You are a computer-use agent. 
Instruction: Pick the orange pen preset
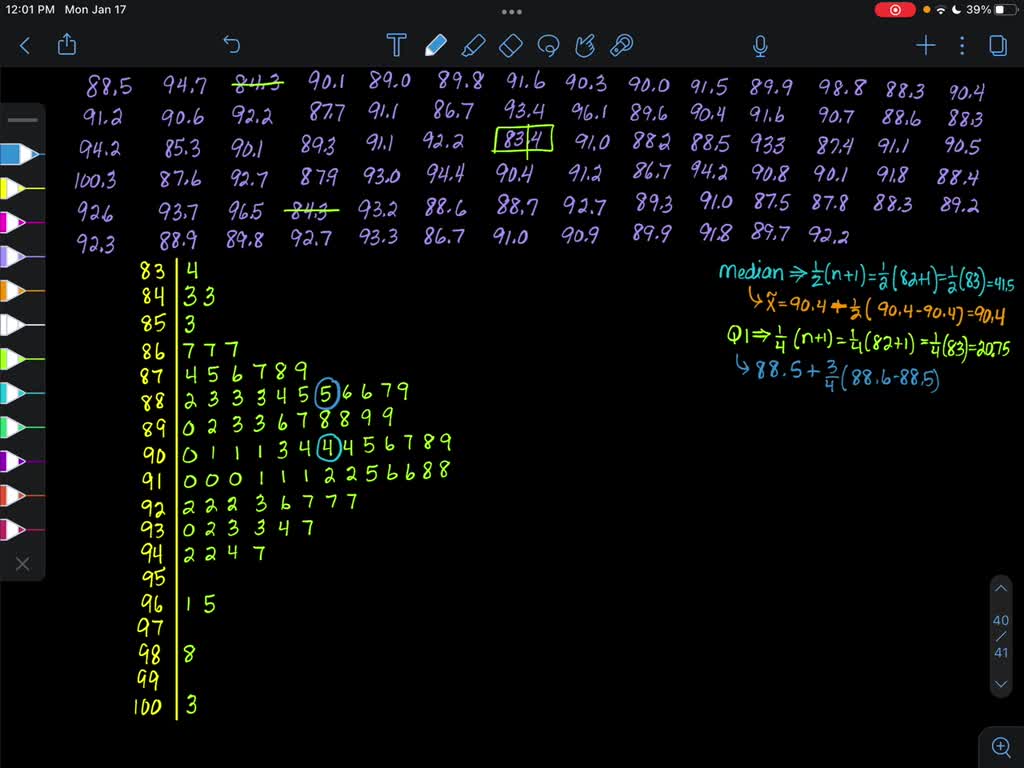[20, 290]
